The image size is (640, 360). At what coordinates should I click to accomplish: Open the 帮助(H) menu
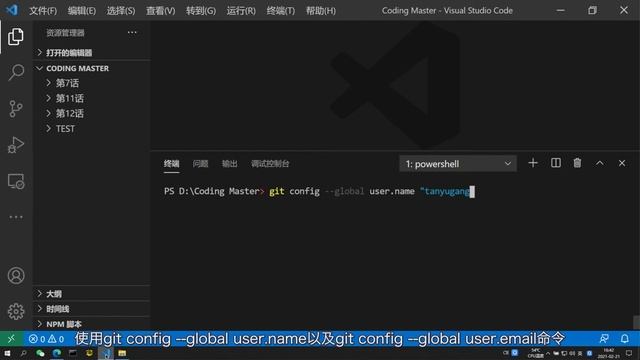tap(321, 11)
